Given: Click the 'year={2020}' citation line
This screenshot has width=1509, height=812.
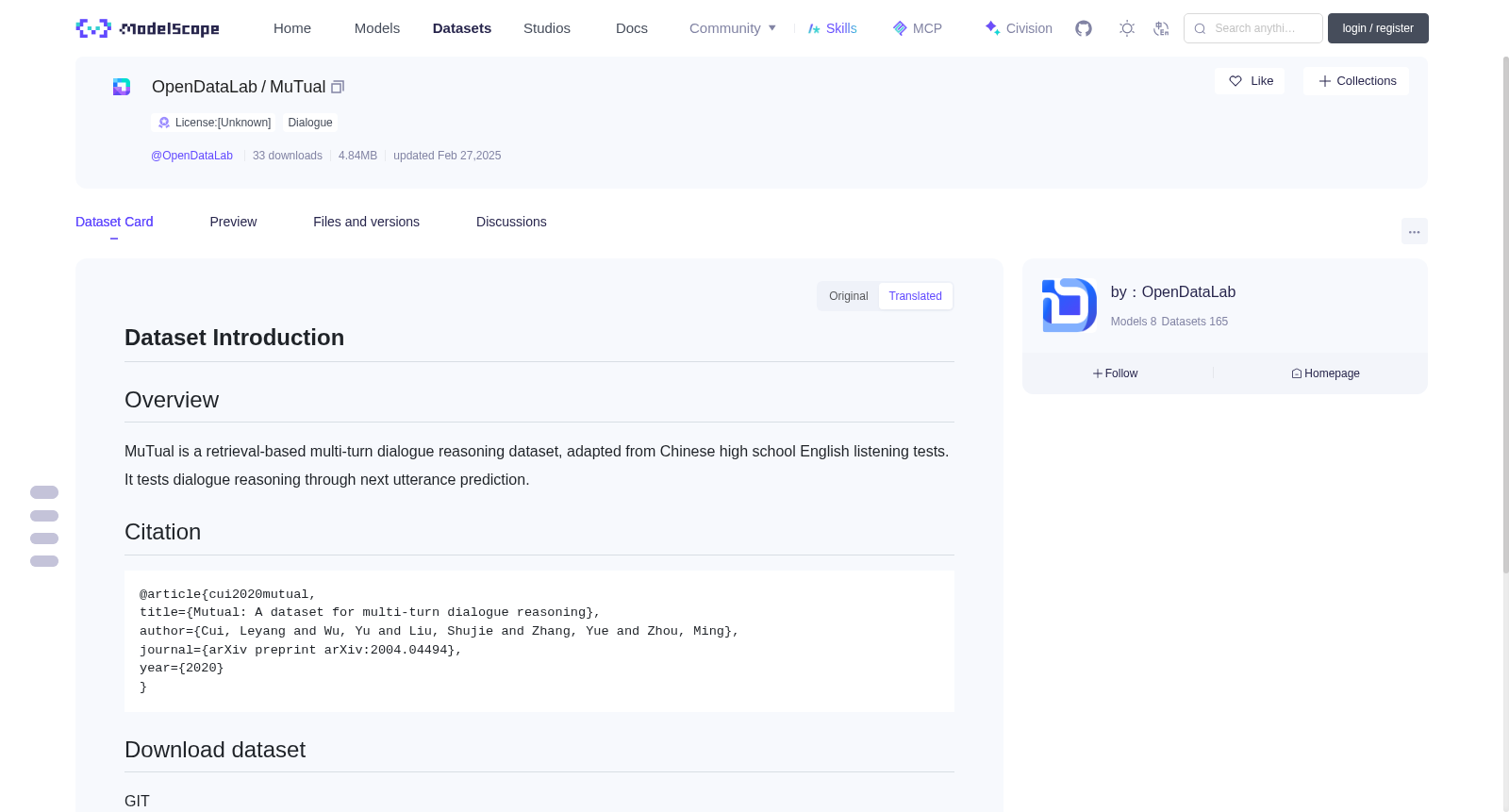Looking at the screenshot, I should (x=182, y=668).
